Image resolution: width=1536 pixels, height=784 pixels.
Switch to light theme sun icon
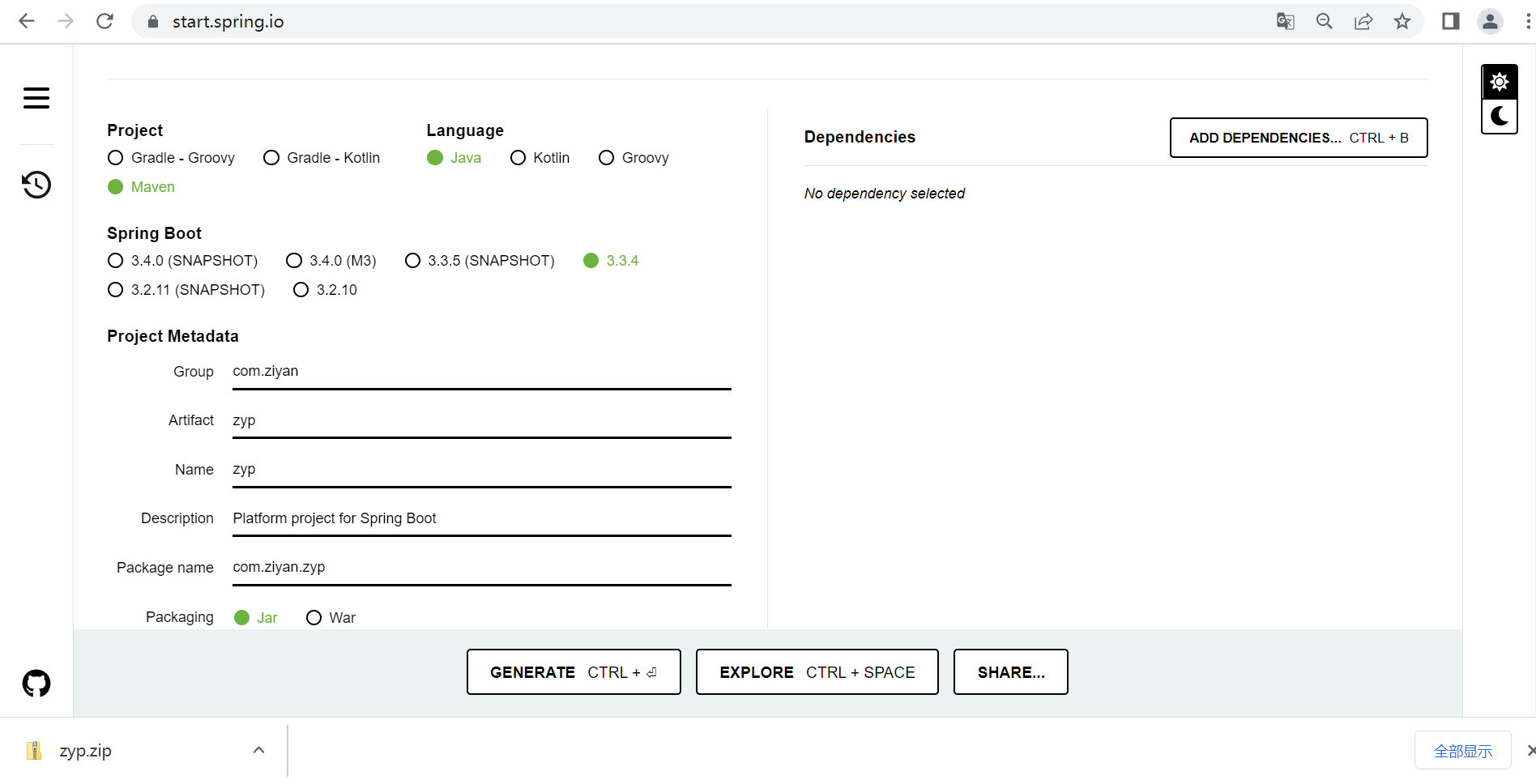tap(1500, 82)
